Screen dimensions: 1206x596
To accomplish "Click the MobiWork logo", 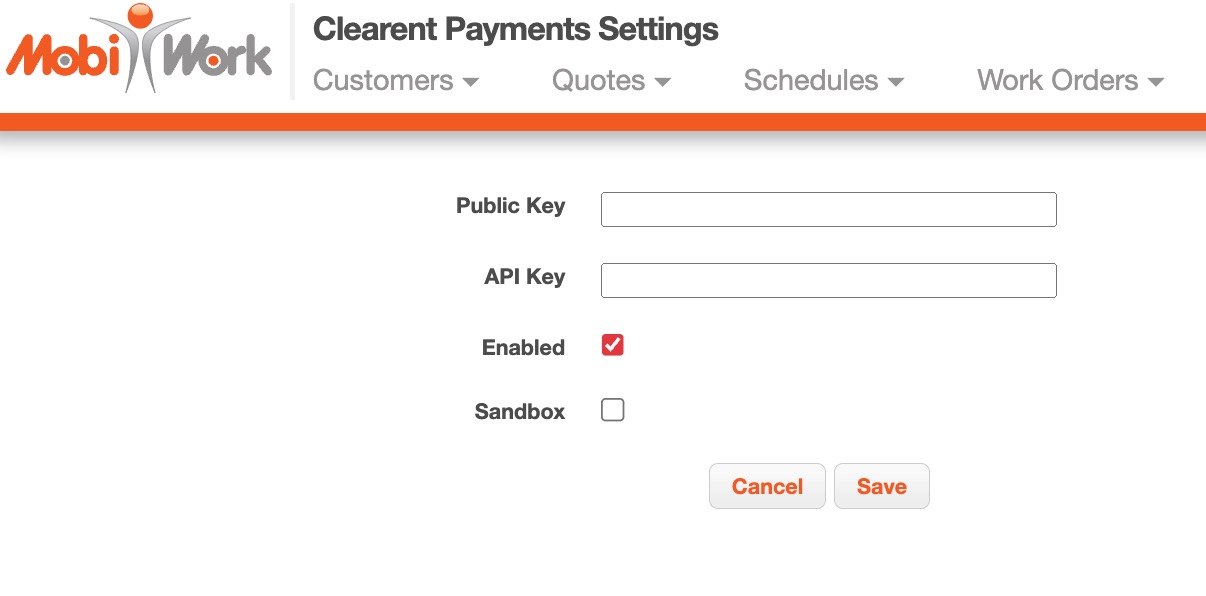I will point(138,52).
